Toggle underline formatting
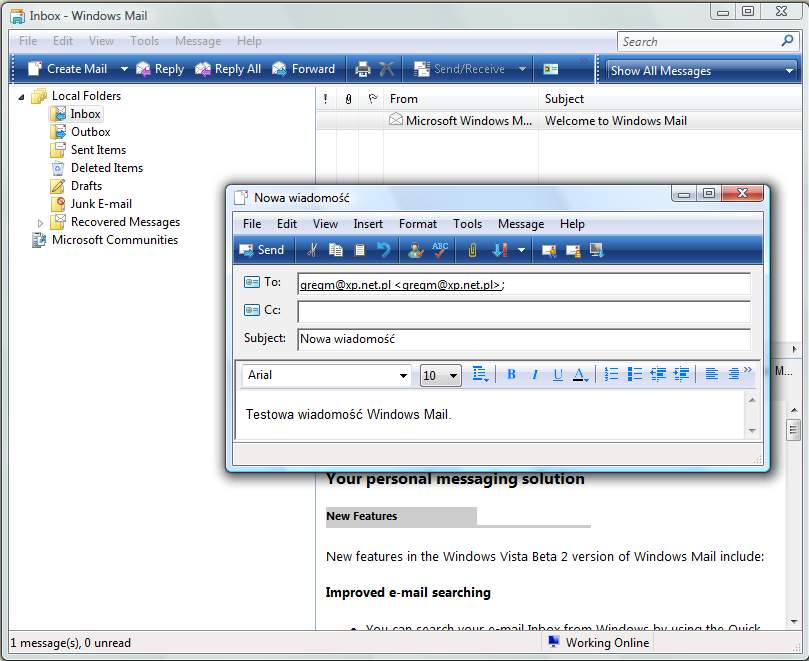The width and height of the screenshot is (809, 661). pos(558,374)
